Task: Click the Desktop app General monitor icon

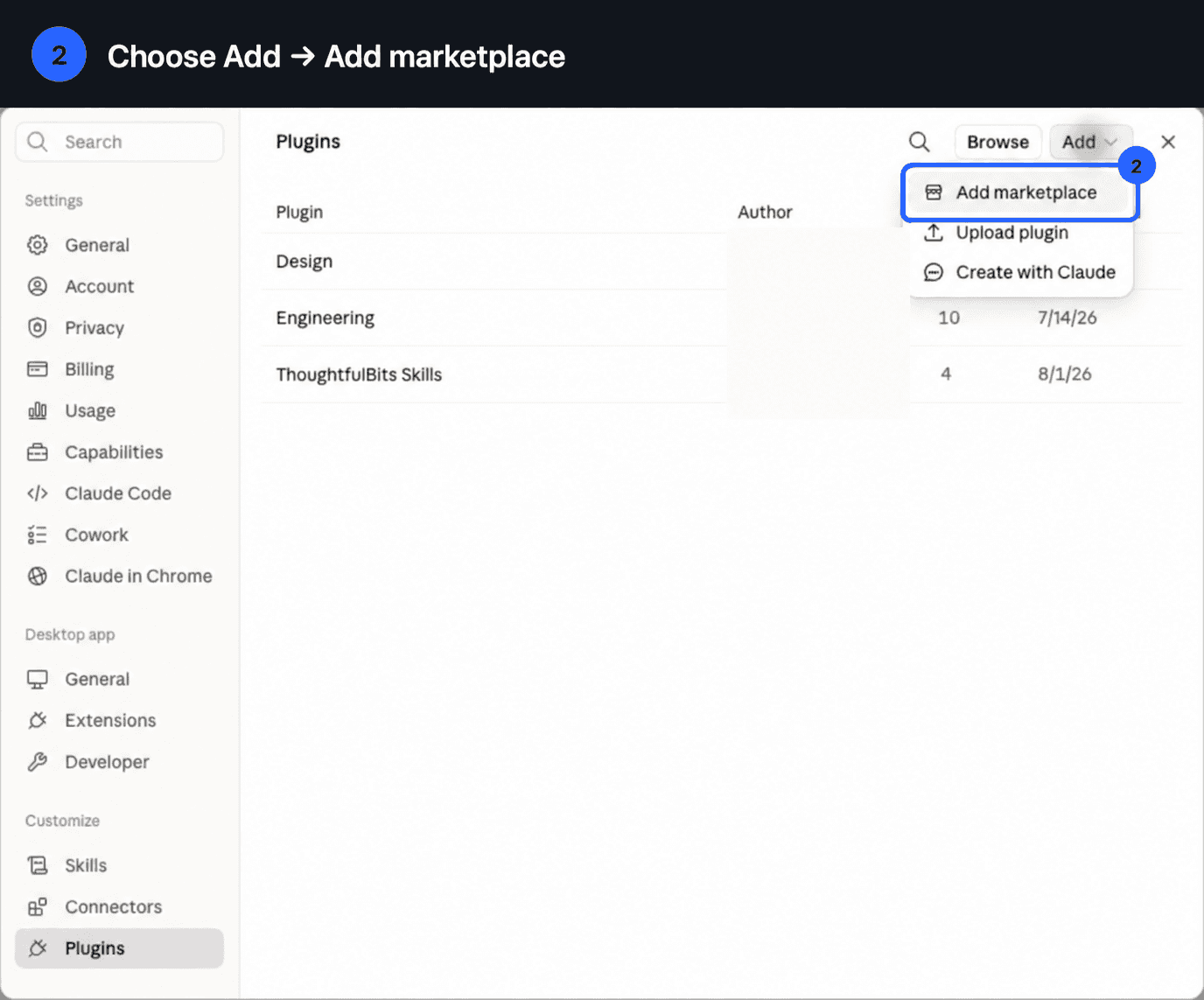Action: (37, 679)
